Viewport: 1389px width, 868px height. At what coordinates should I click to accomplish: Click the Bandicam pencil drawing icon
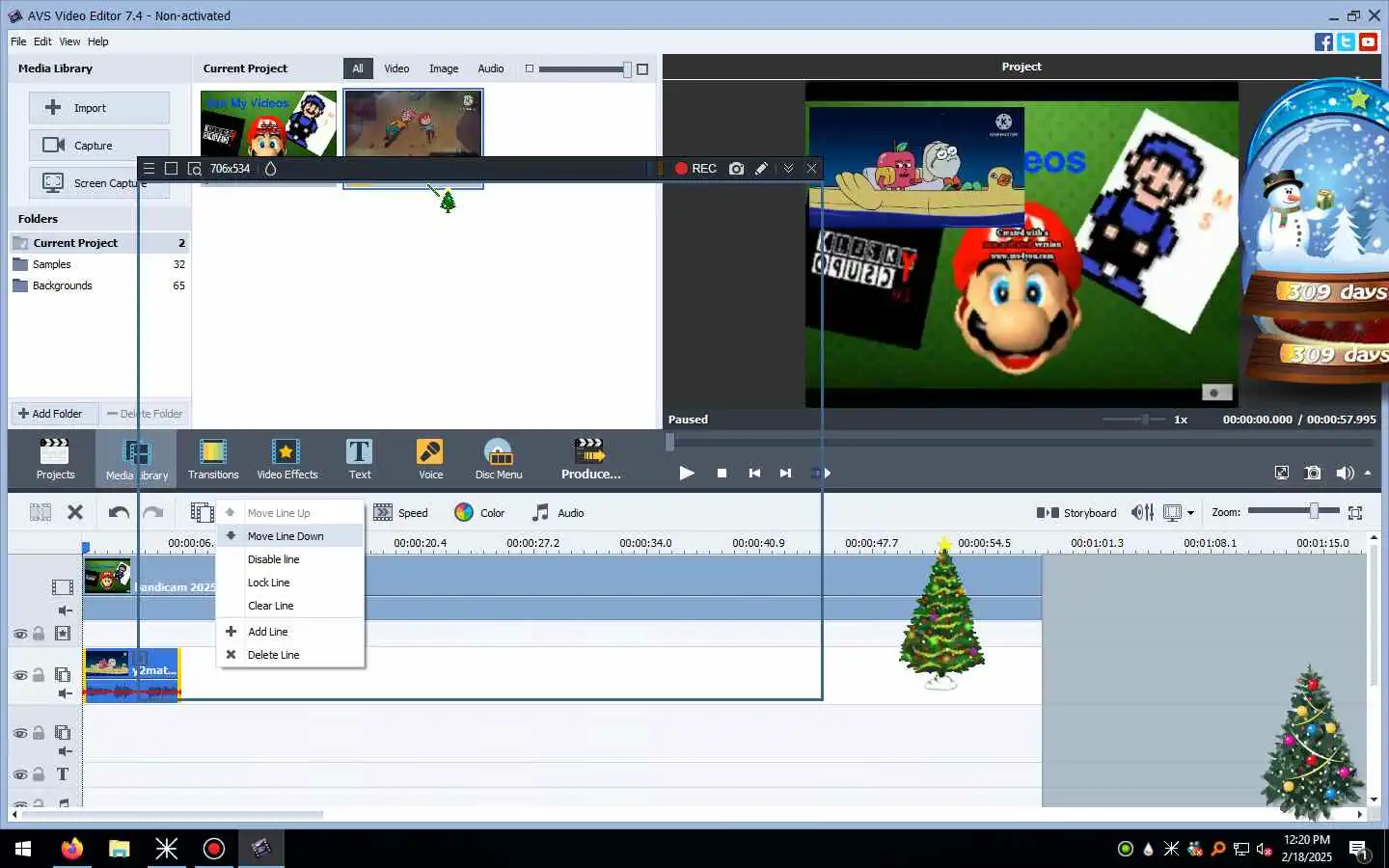(x=761, y=168)
